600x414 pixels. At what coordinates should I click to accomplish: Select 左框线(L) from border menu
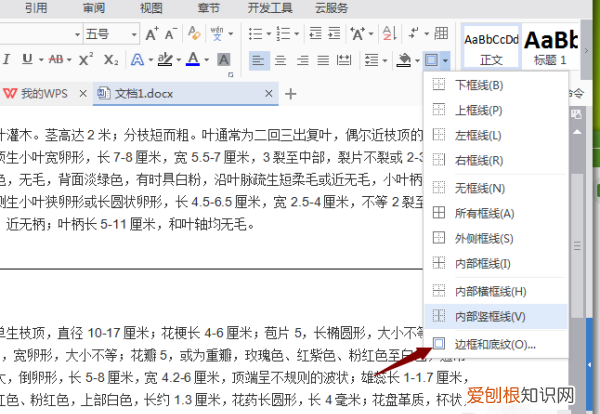pos(496,135)
